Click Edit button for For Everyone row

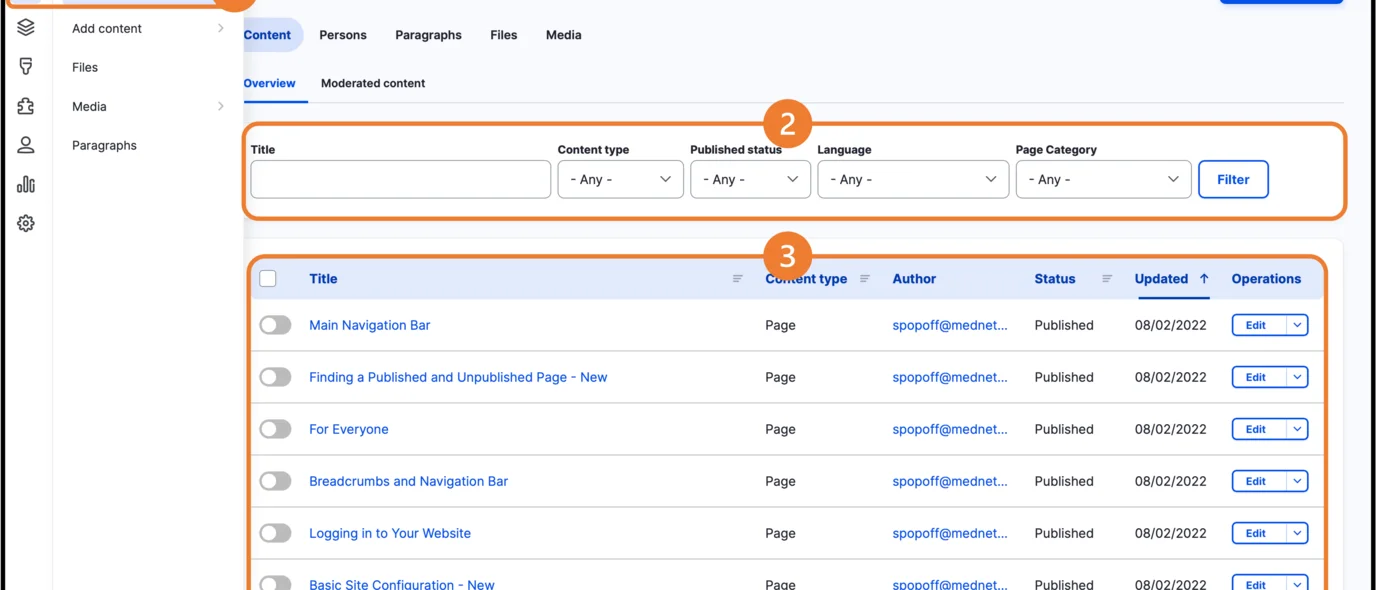click(x=1258, y=429)
